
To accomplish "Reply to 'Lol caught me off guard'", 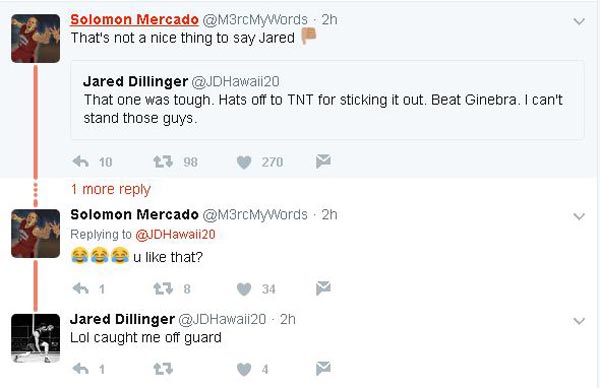I will click(x=81, y=369).
